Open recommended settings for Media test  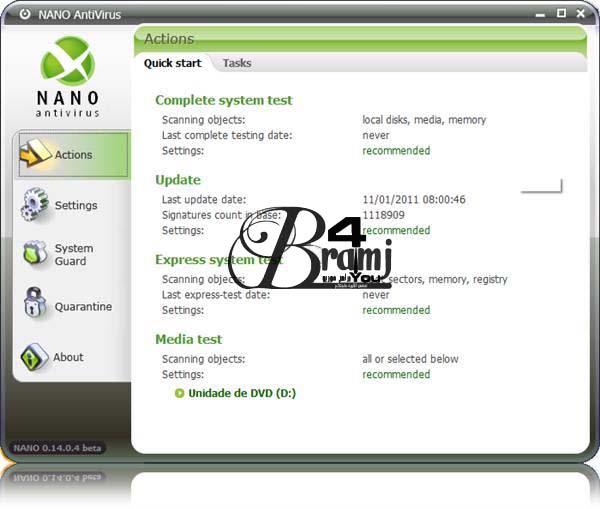point(396,374)
